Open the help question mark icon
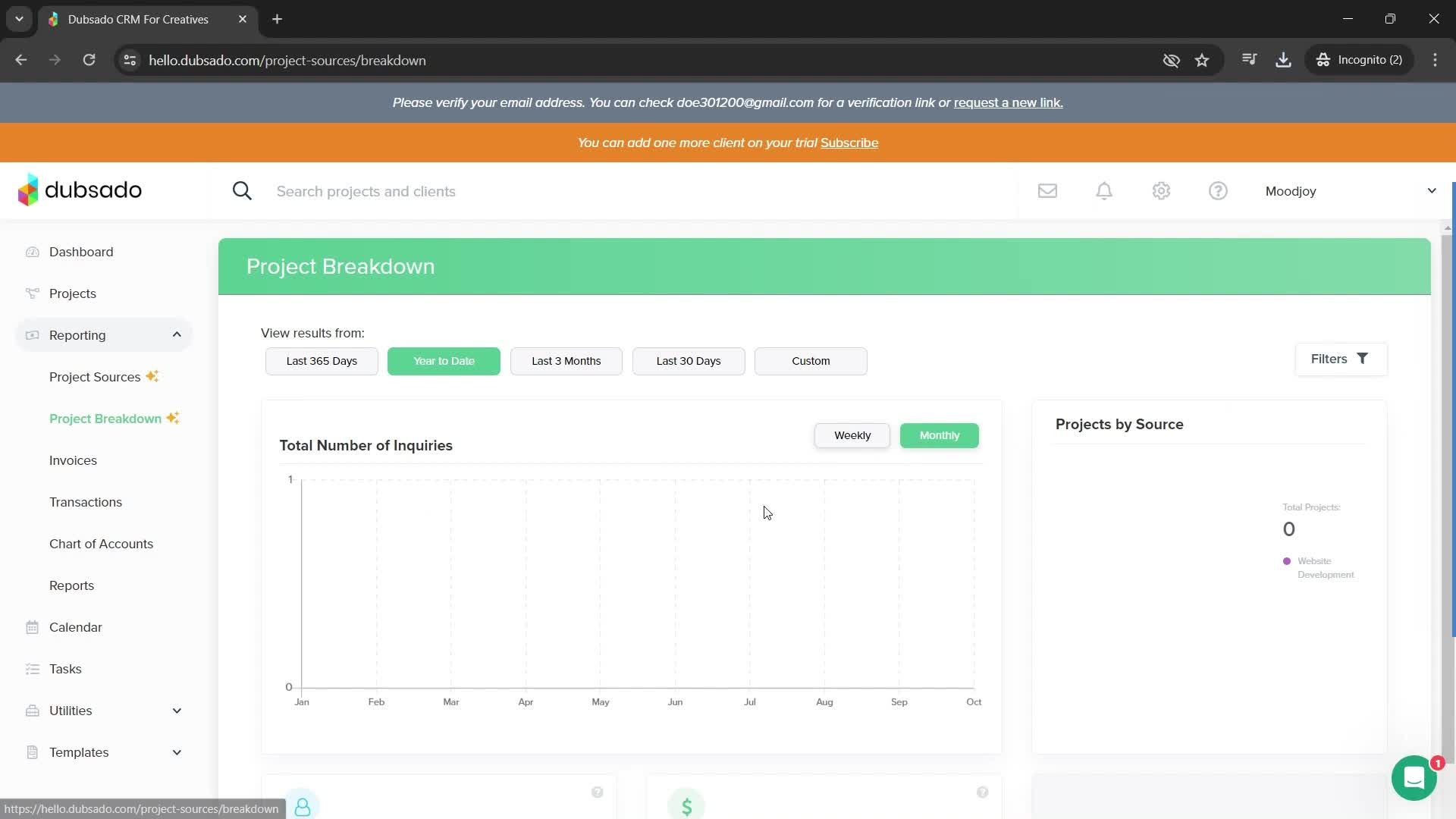This screenshot has height=819, width=1456. 1218,191
